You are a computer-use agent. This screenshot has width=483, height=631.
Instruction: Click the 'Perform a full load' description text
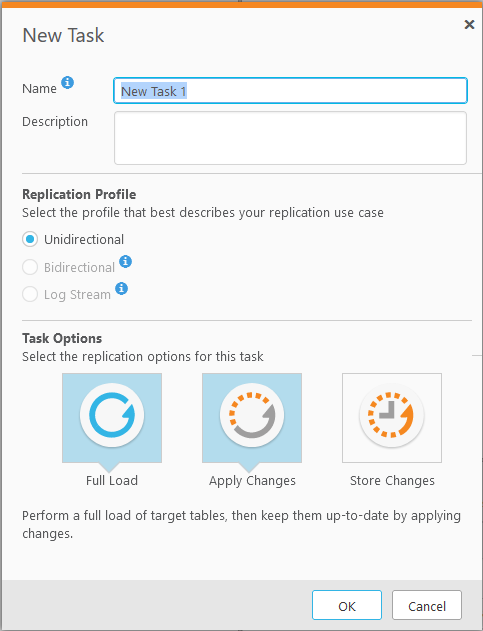click(x=242, y=524)
